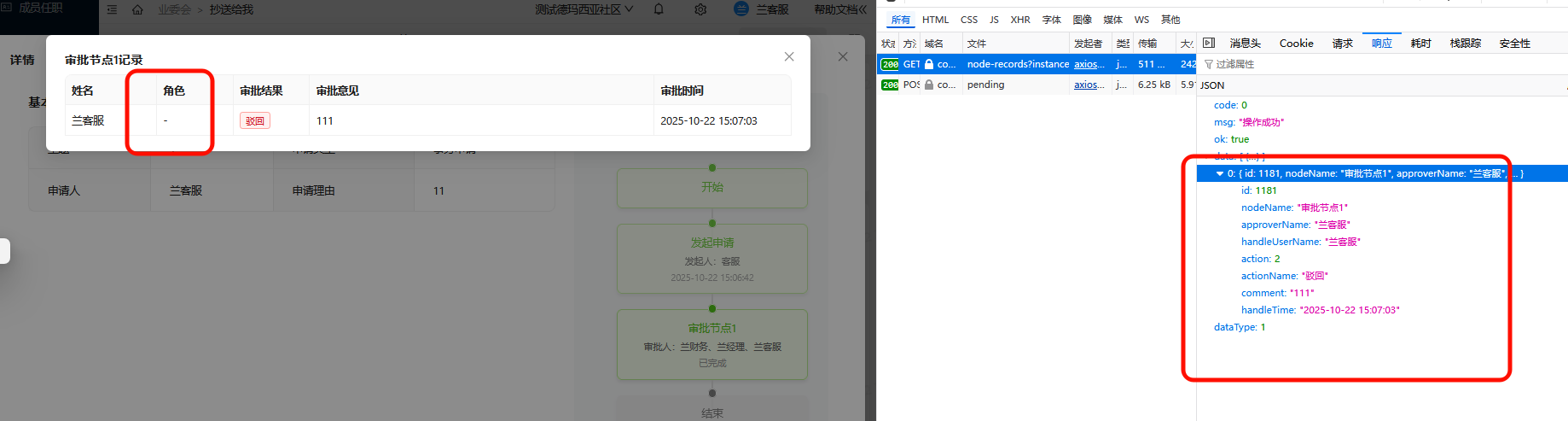Select the 所有 network filter
This screenshot has height=421, width=1568.
point(901,20)
